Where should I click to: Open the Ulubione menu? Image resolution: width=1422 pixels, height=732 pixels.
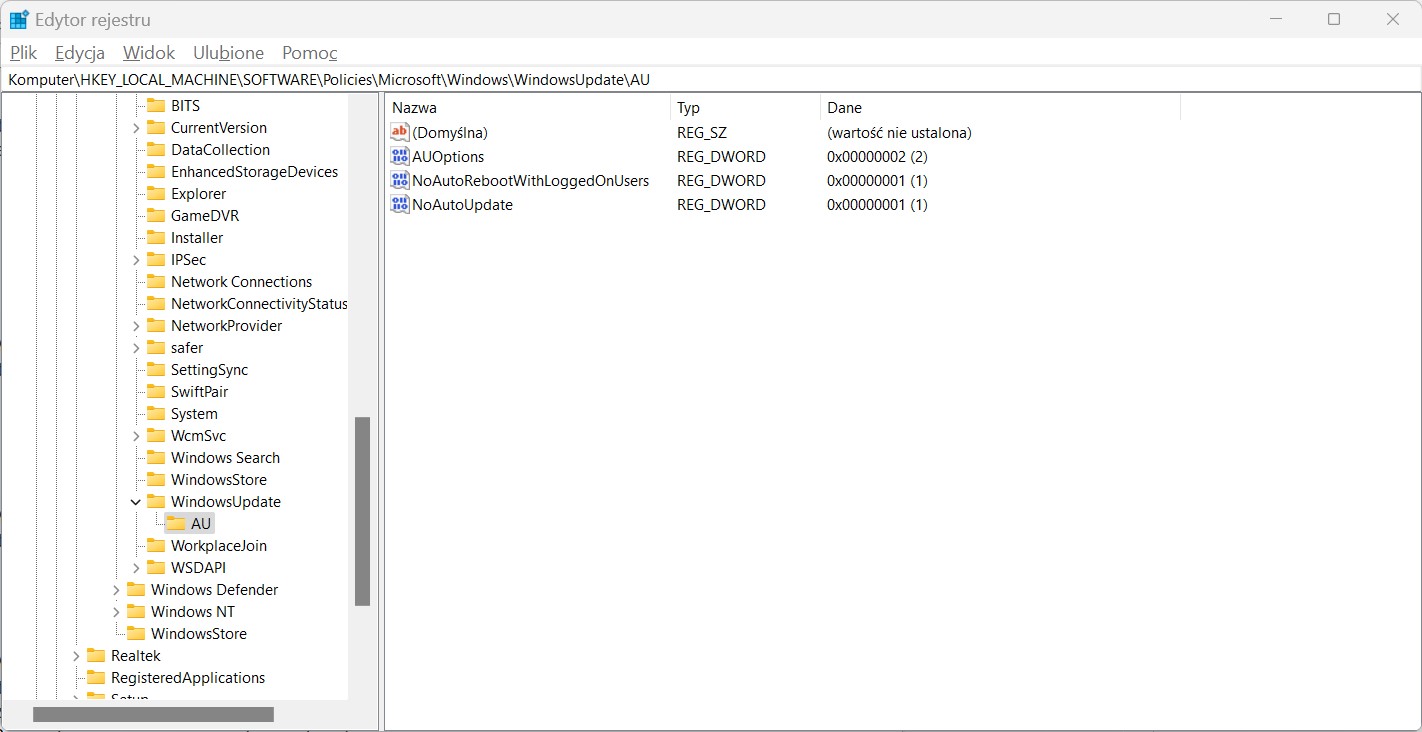[229, 53]
